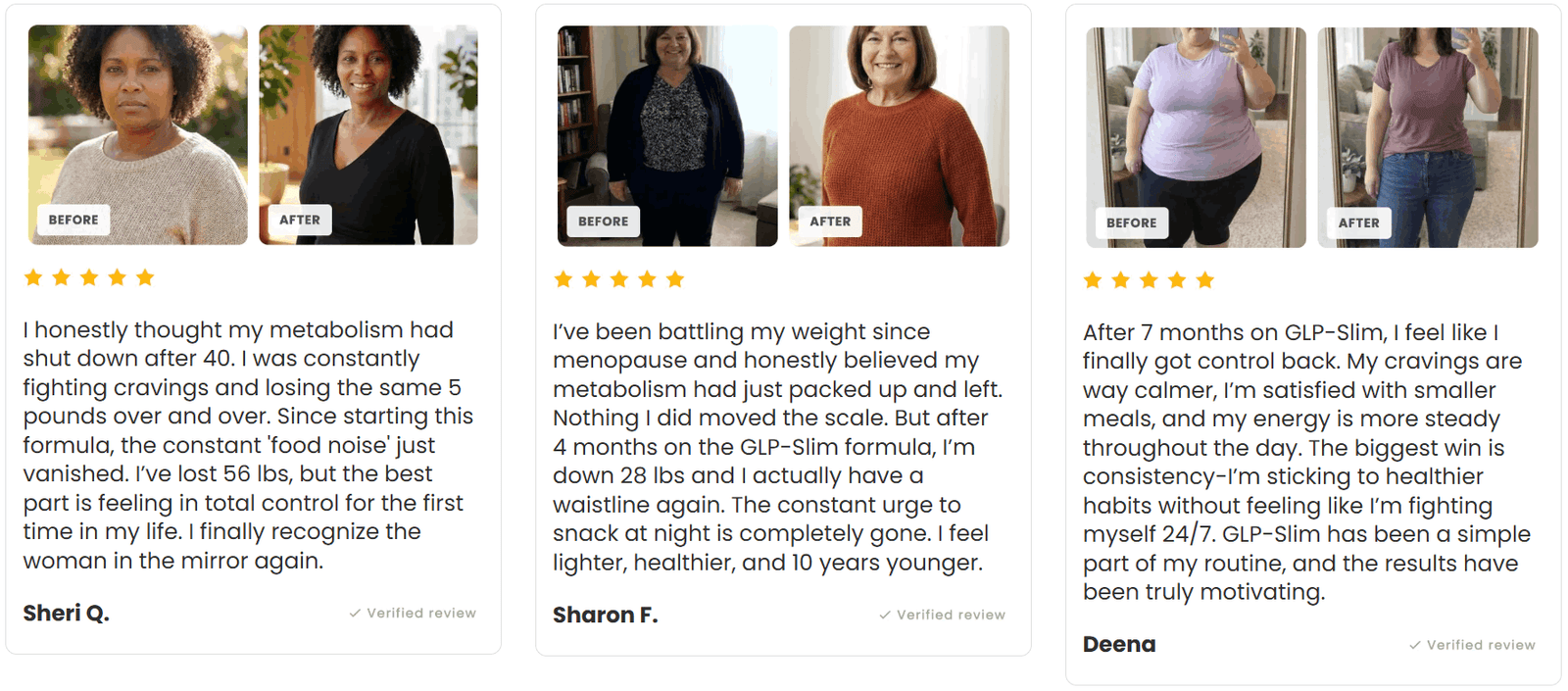1568x691 pixels.
Task: Click the Sheri Q. reviewer name
Action: click(x=67, y=614)
